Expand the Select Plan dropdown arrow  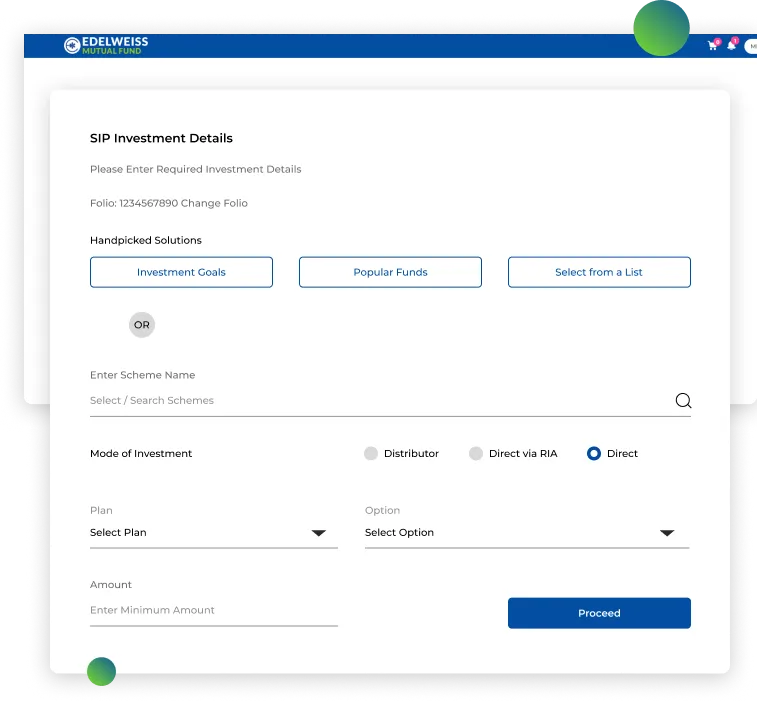(319, 533)
